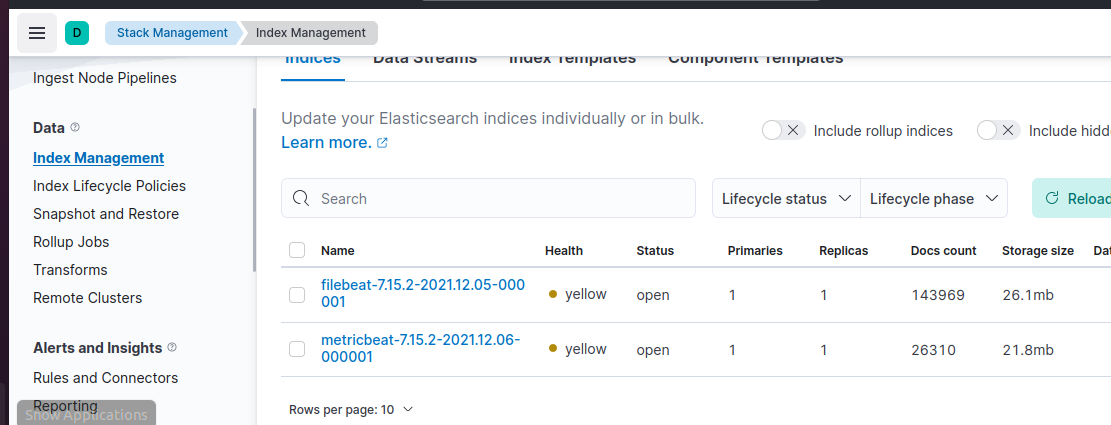This screenshot has width=1111, height=425.
Task: Click yellow health dot for filebeat index
Action: (553, 294)
